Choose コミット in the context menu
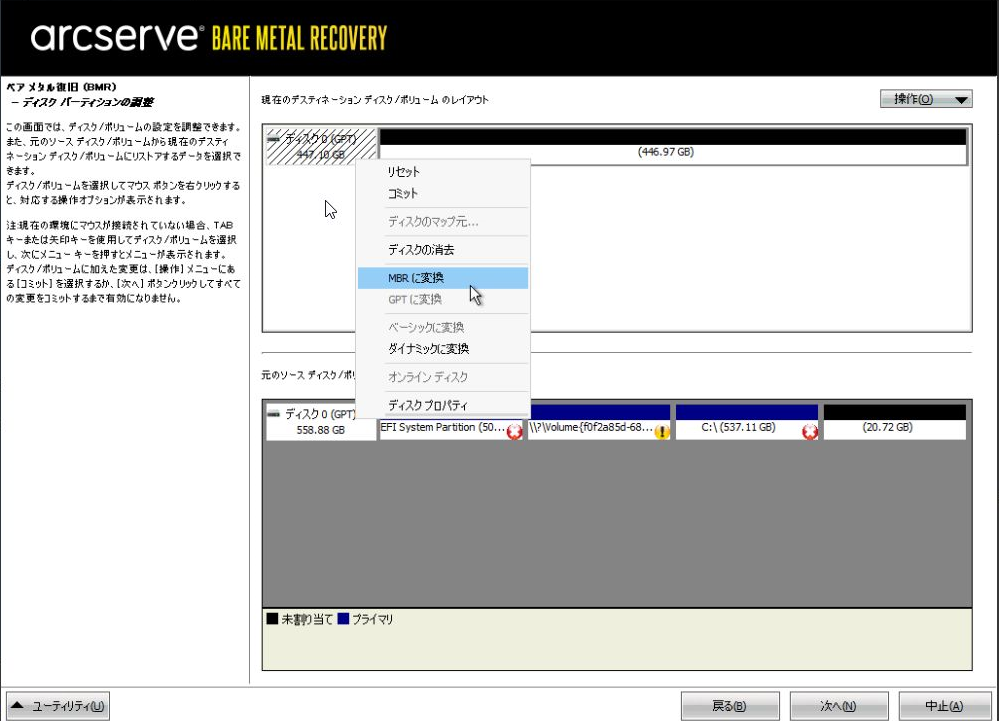Screen dimensions: 999x721 pos(443,194)
